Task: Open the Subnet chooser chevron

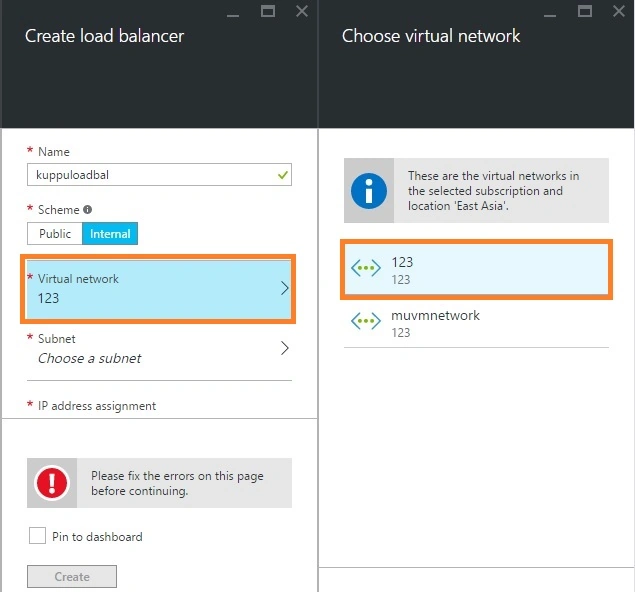Action: (x=285, y=348)
